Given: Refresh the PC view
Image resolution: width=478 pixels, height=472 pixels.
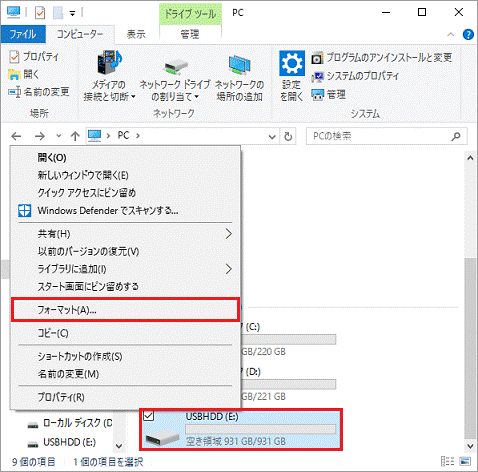Looking at the screenshot, I should [x=288, y=136].
